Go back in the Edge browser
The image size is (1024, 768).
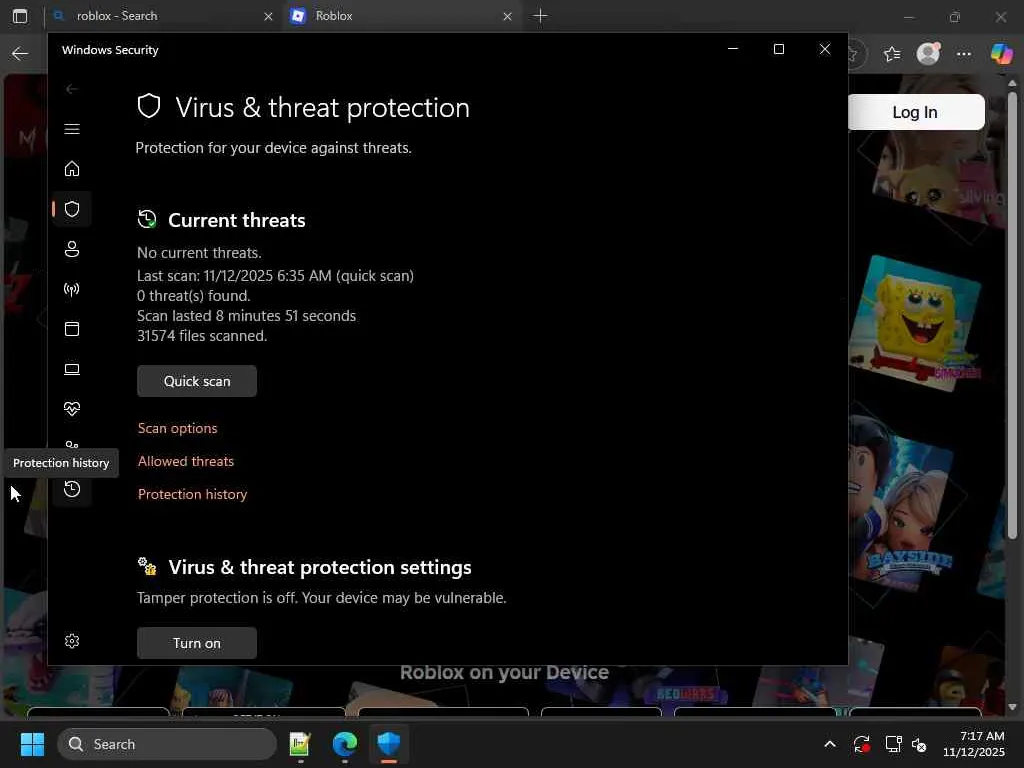point(20,54)
